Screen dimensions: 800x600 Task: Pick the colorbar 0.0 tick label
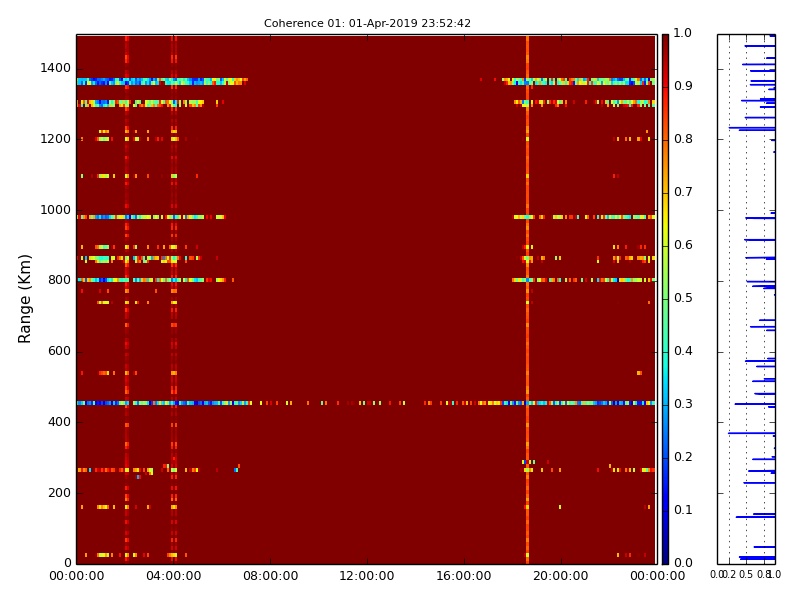pyautogui.click(x=683, y=563)
